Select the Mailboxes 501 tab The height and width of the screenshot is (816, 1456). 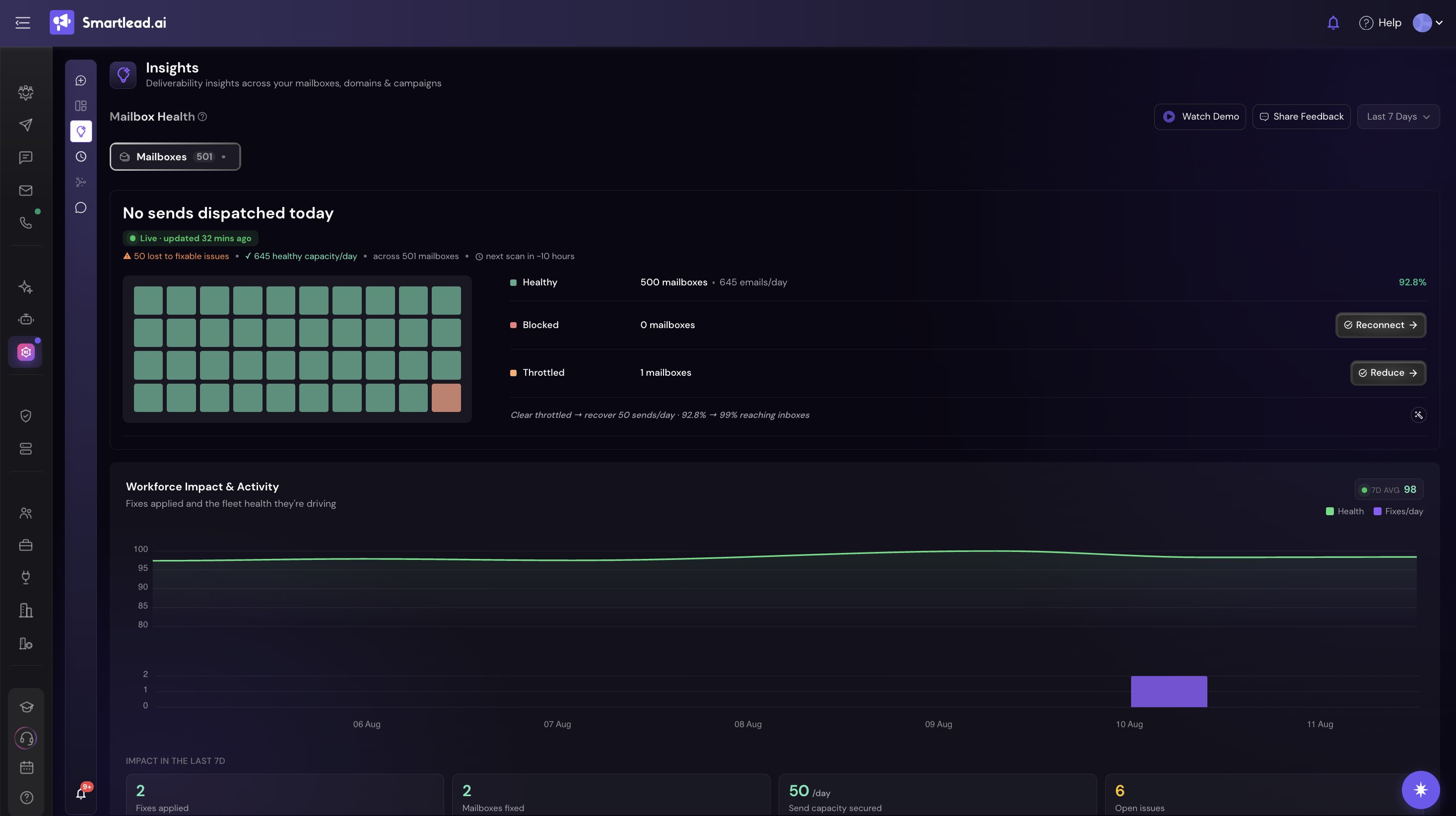tap(175, 157)
